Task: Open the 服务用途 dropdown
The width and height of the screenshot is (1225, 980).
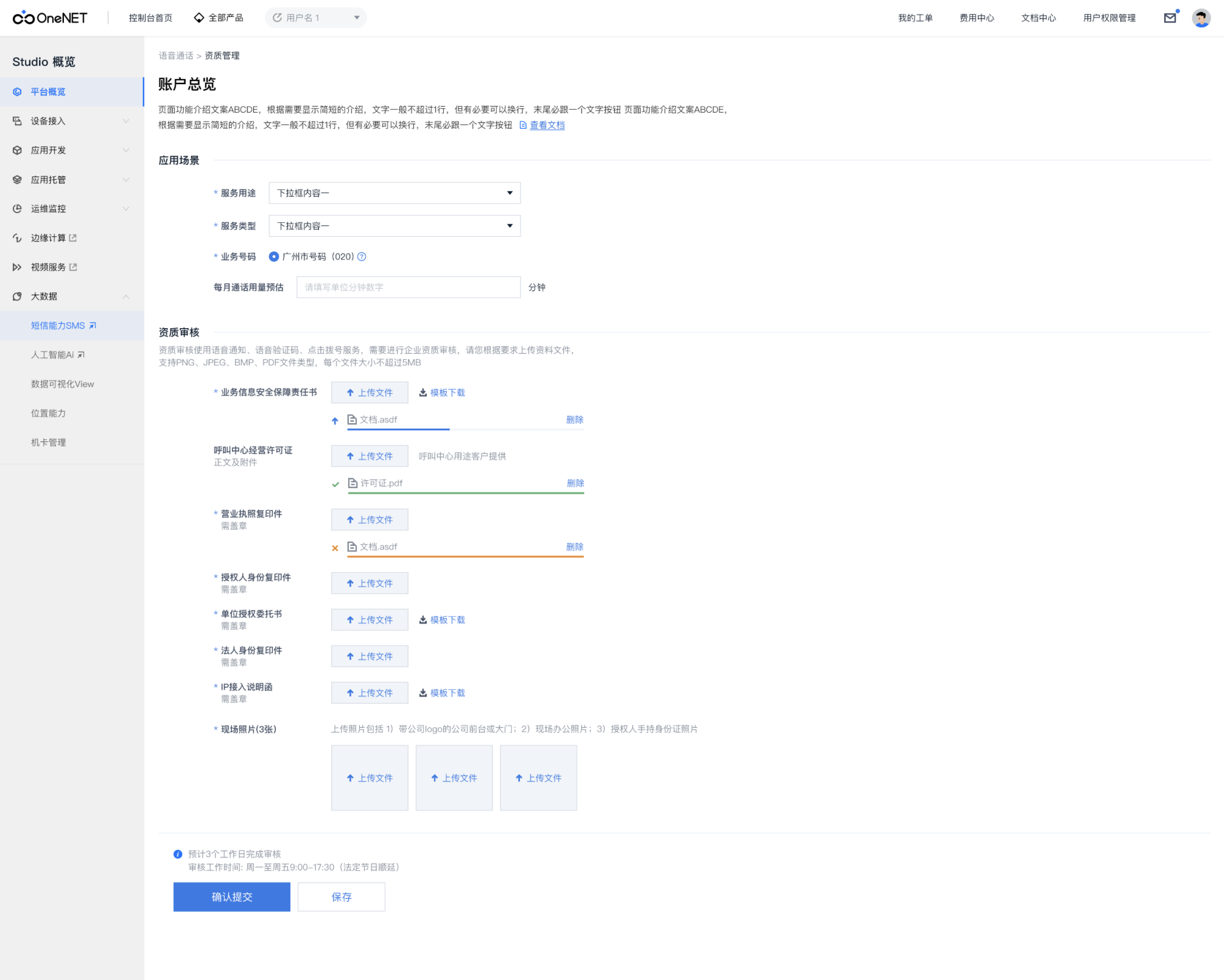Action: pos(394,193)
